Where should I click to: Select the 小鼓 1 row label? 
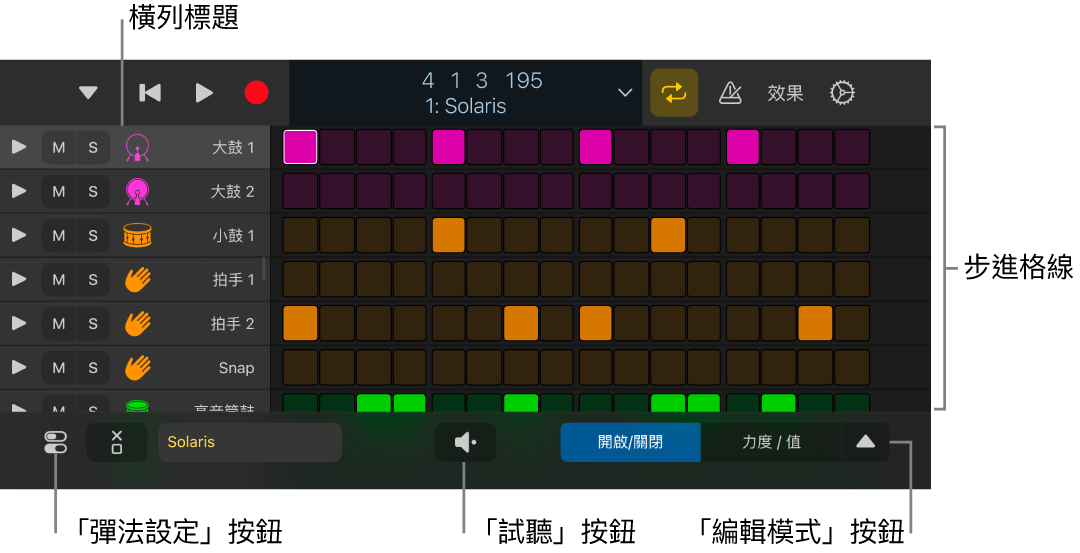[x=233, y=236]
